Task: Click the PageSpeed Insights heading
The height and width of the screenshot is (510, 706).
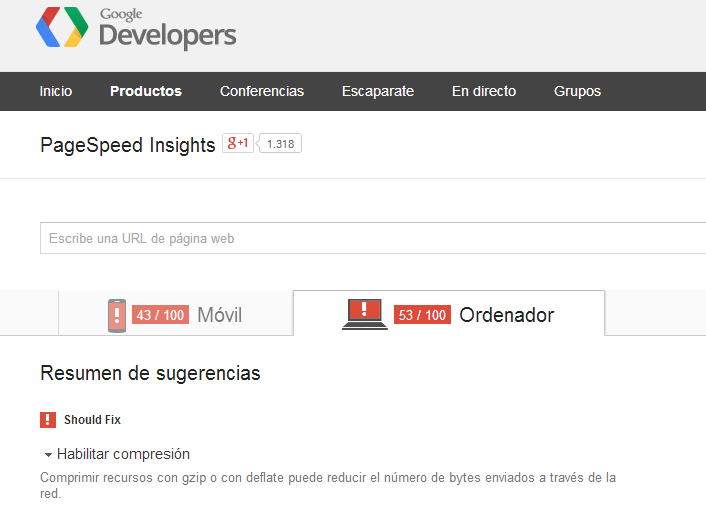Action: click(x=128, y=145)
